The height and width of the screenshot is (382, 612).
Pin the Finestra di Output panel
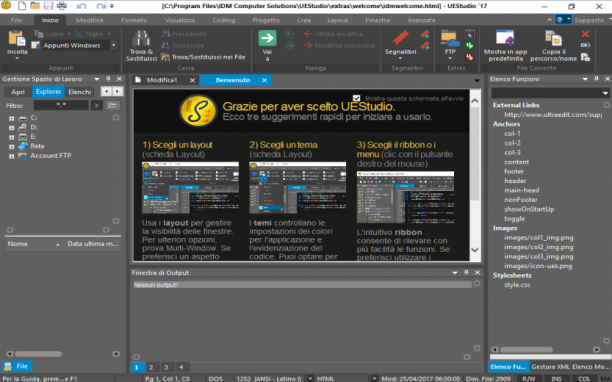coord(466,272)
